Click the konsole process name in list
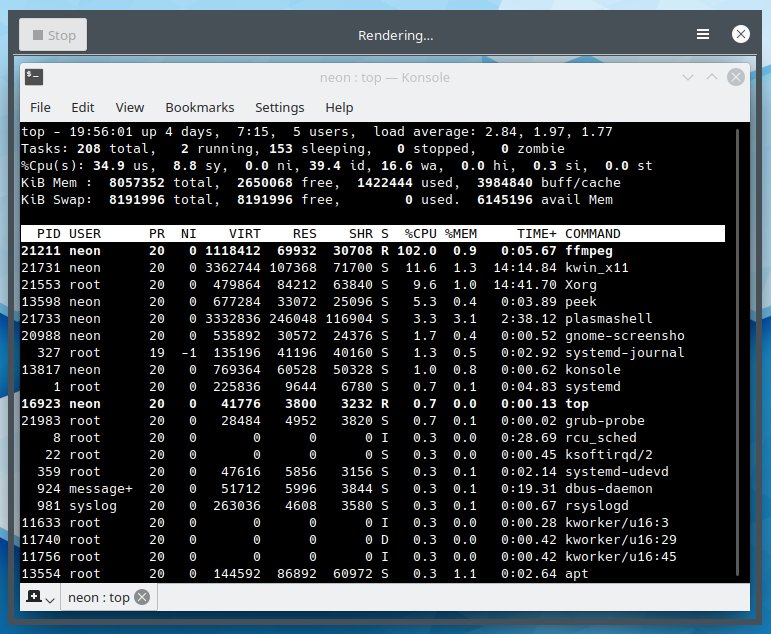Screen dimensions: 771x634 (x=593, y=370)
